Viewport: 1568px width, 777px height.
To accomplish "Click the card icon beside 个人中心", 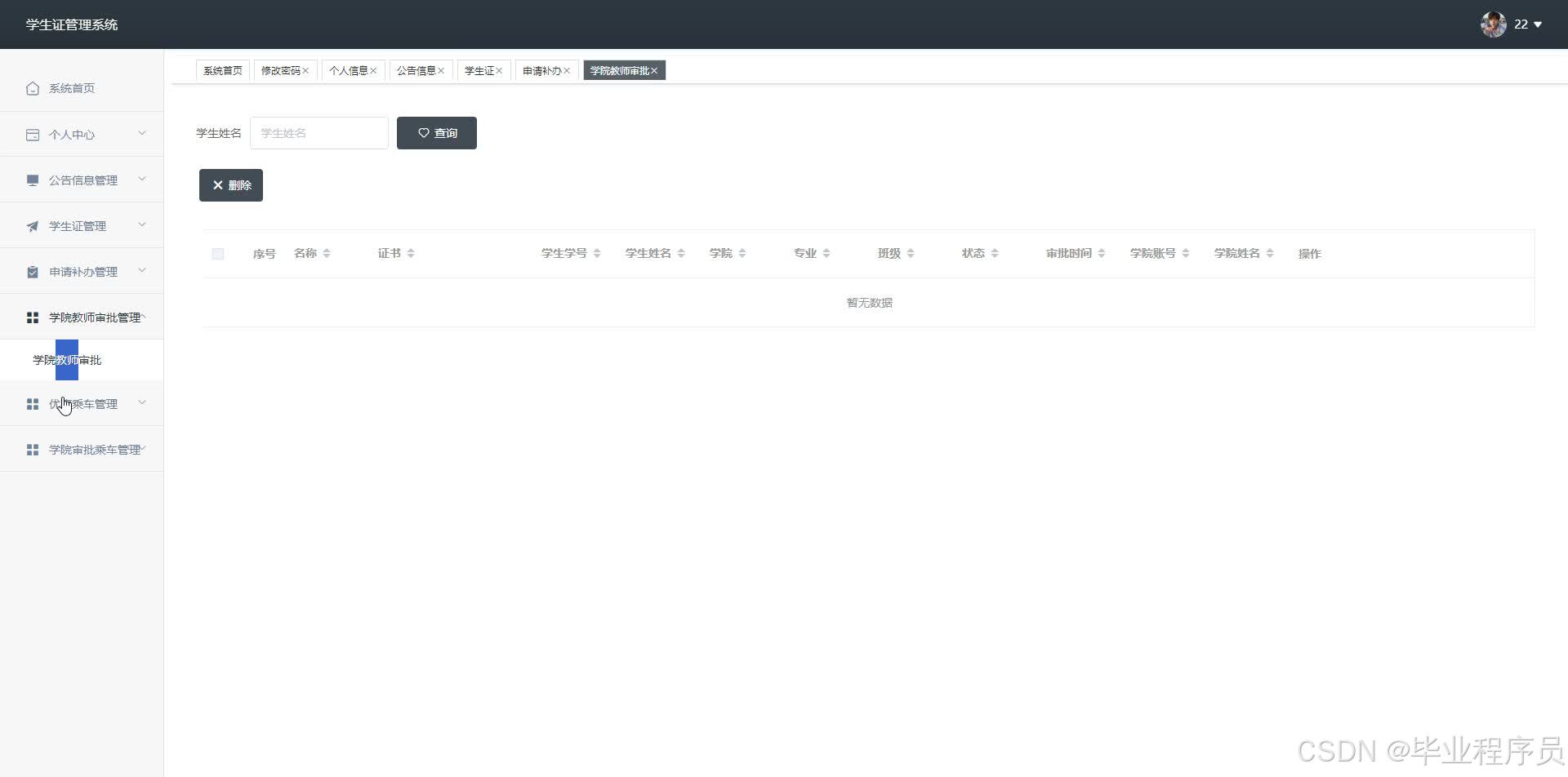I will pyautogui.click(x=33, y=135).
